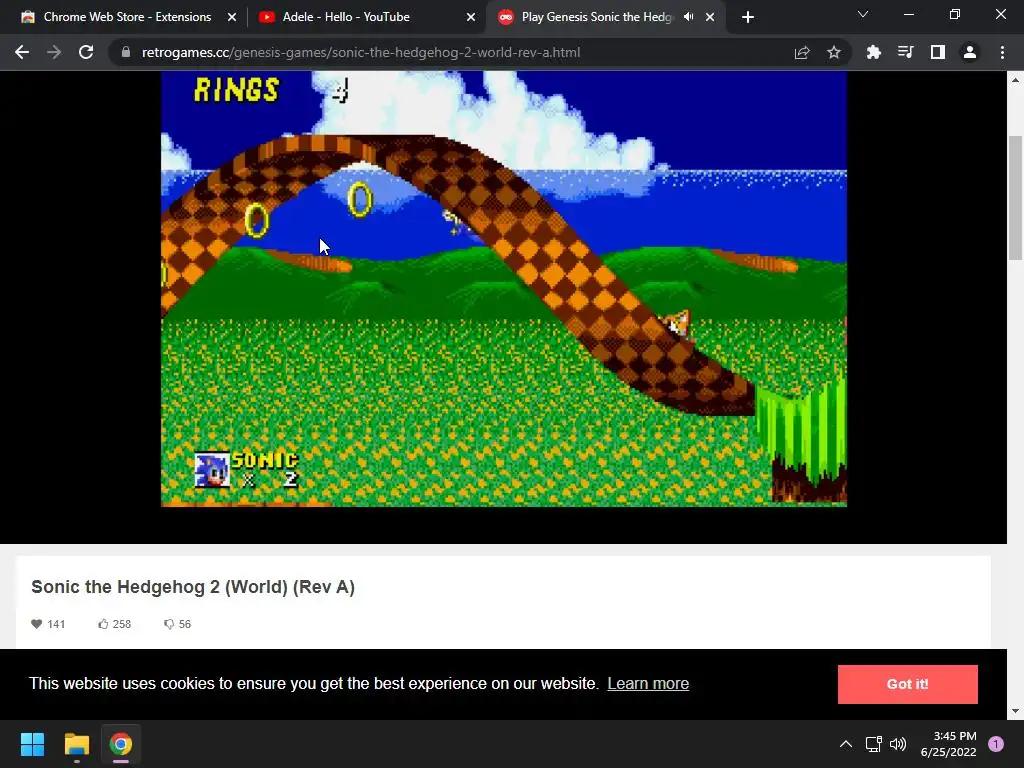Close the Sonic game tab

tap(710, 17)
